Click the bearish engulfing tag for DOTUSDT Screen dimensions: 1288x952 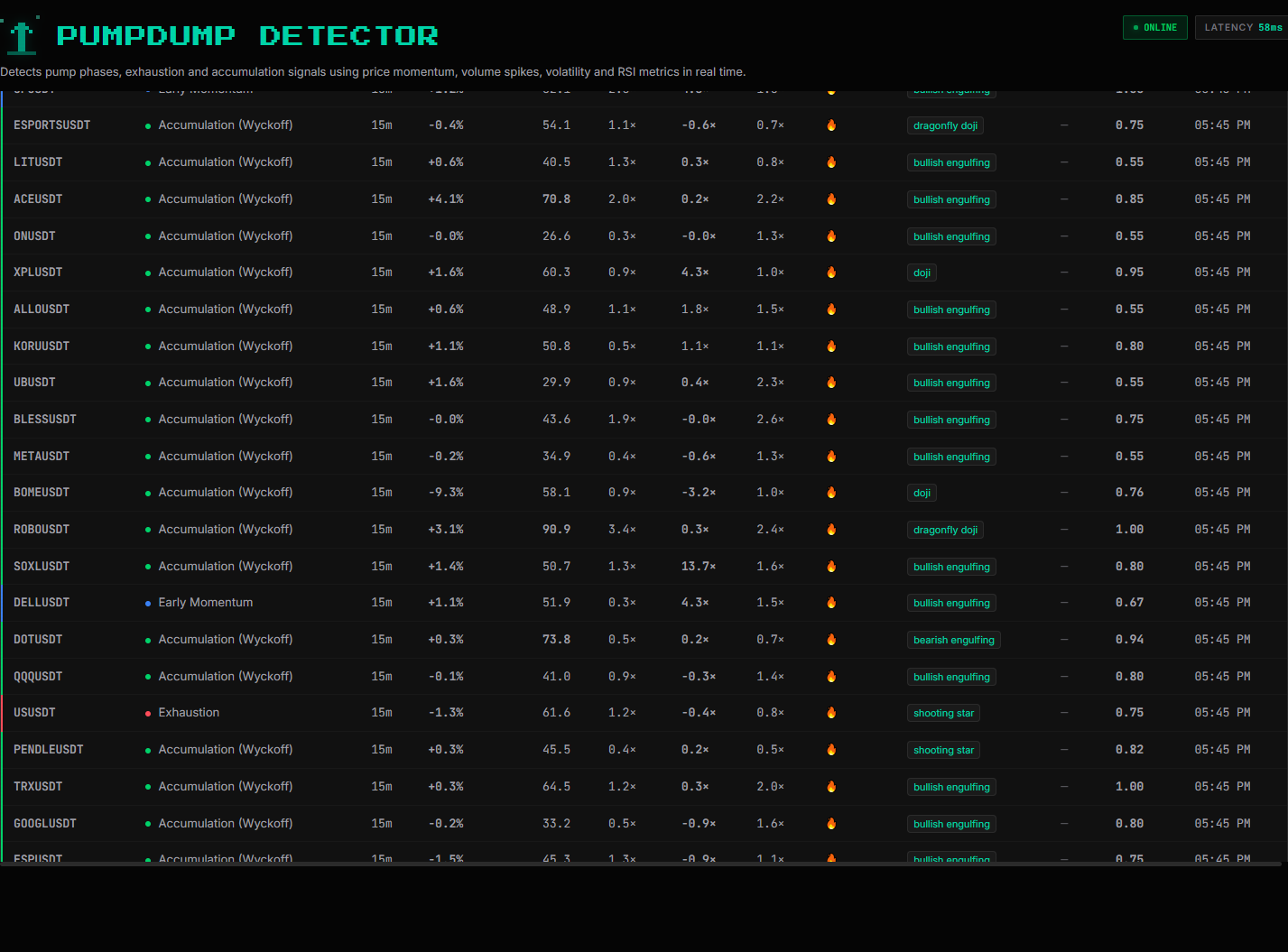coord(953,640)
